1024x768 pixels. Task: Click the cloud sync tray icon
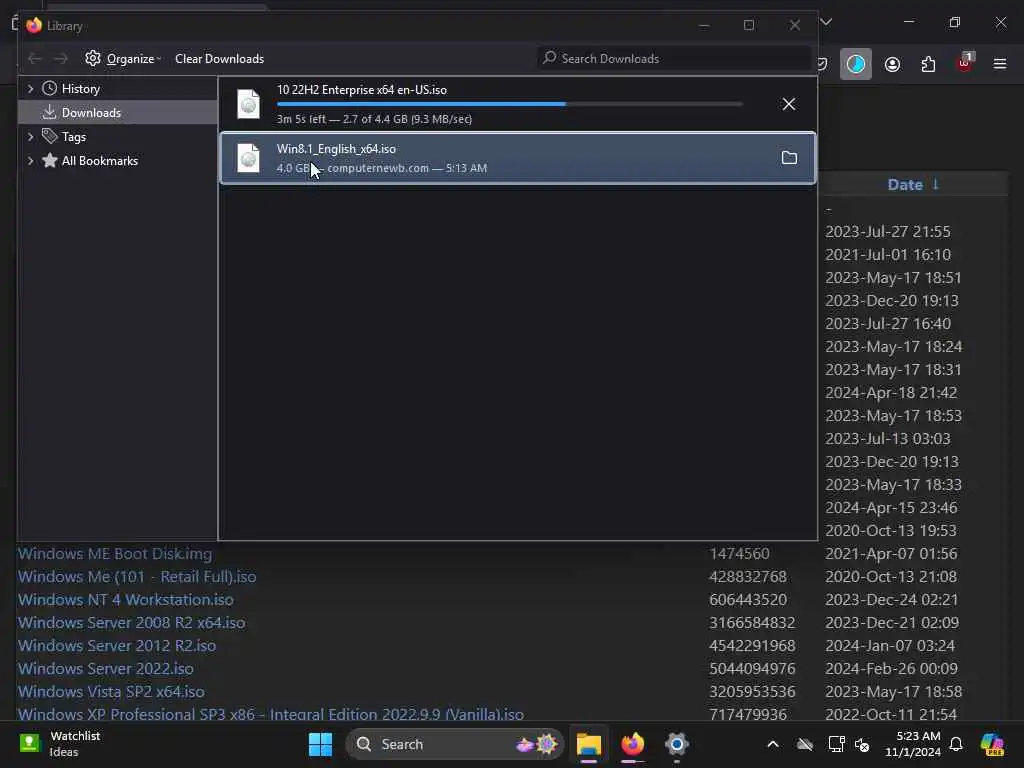click(x=805, y=744)
